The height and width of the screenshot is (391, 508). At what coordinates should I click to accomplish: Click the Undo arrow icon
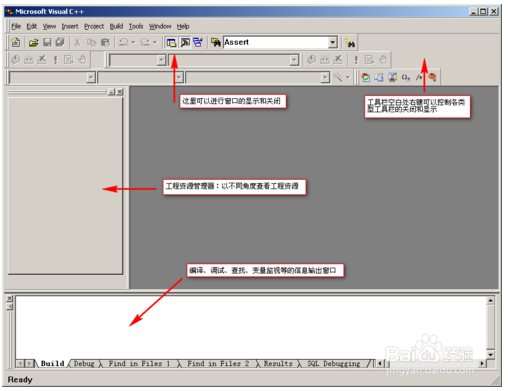point(124,42)
